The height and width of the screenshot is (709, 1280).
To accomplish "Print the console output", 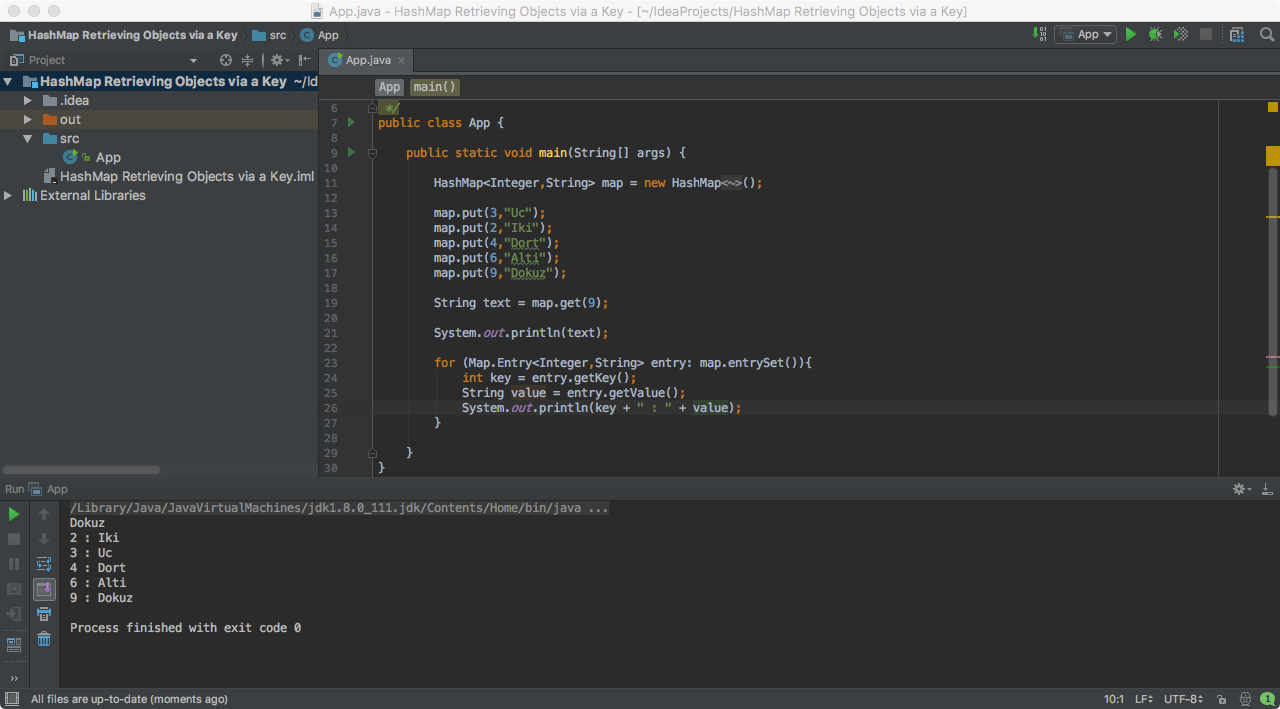I will pyautogui.click(x=43, y=614).
